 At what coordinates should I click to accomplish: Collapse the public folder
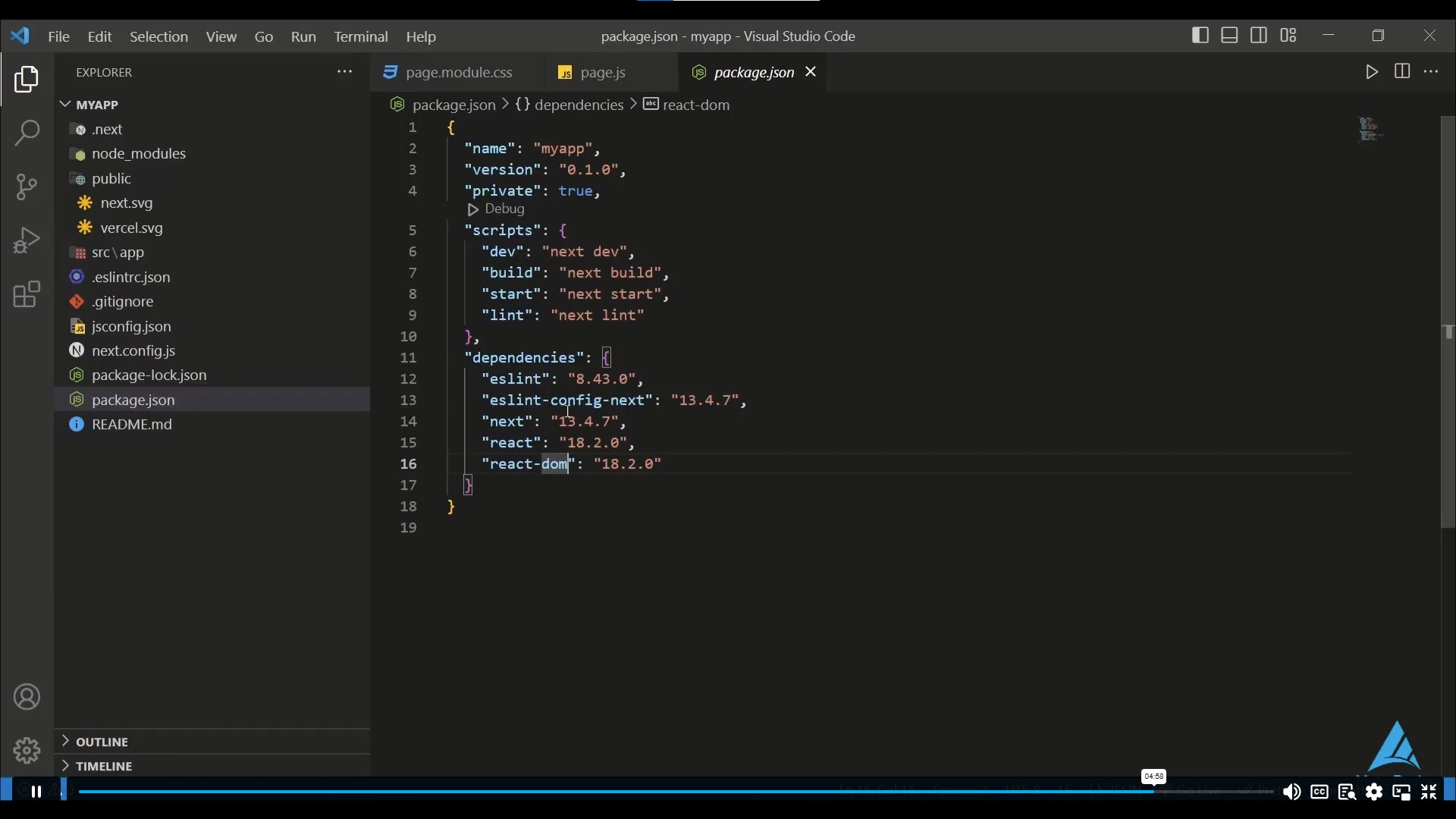coord(212,178)
